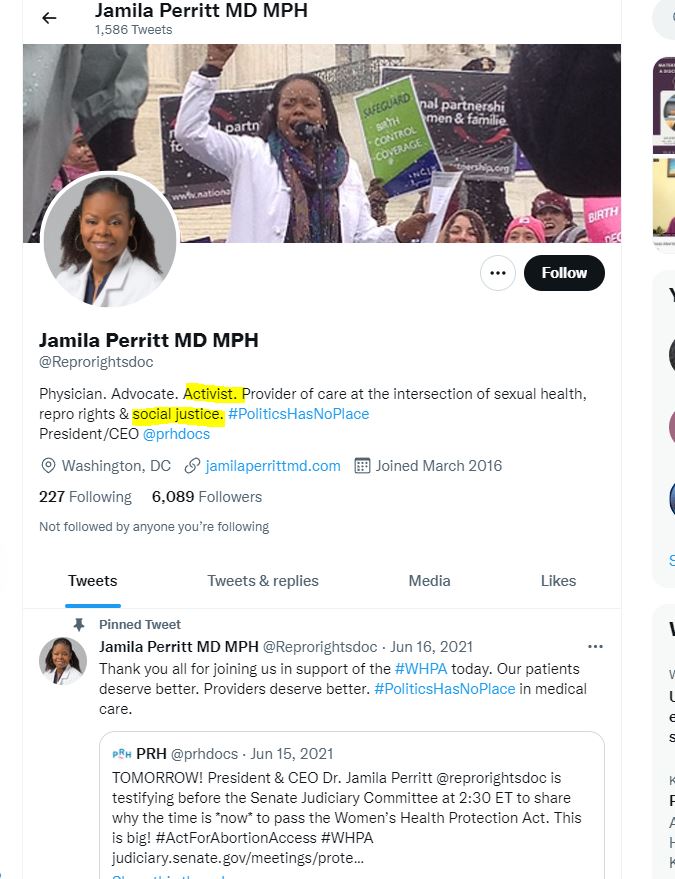Open the #WHPA hashtag in the pinned tweet
Image resolution: width=675 pixels, height=879 pixels.
(x=420, y=669)
